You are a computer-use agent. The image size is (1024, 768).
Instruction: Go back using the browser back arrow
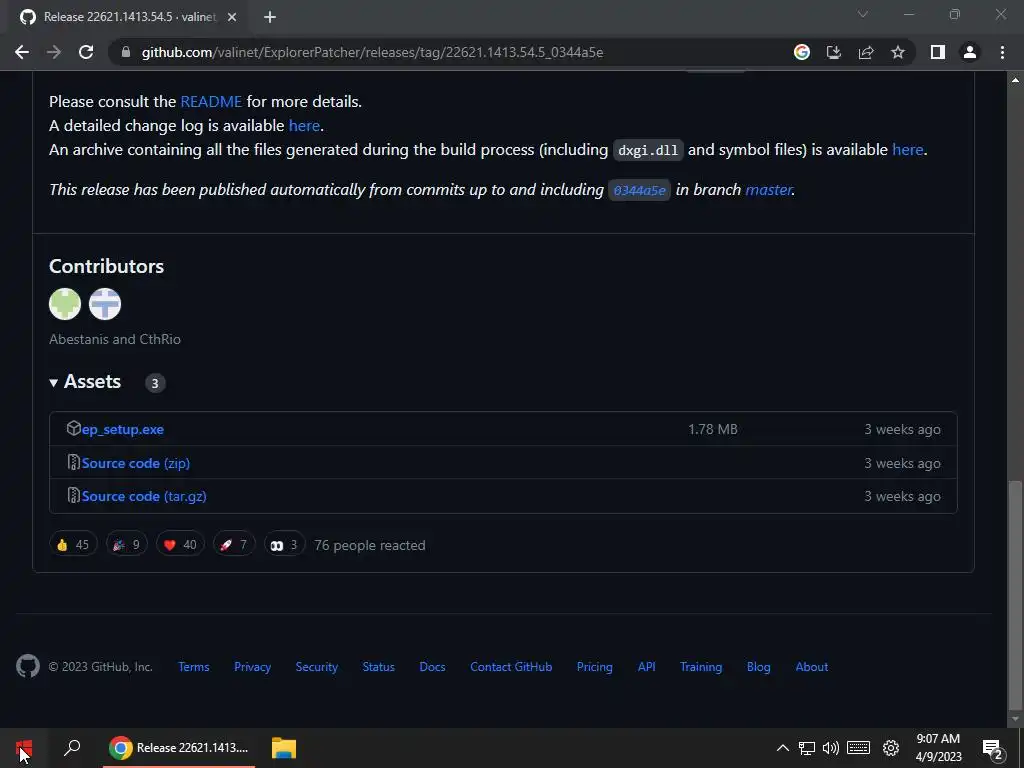pyautogui.click(x=22, y=52)
